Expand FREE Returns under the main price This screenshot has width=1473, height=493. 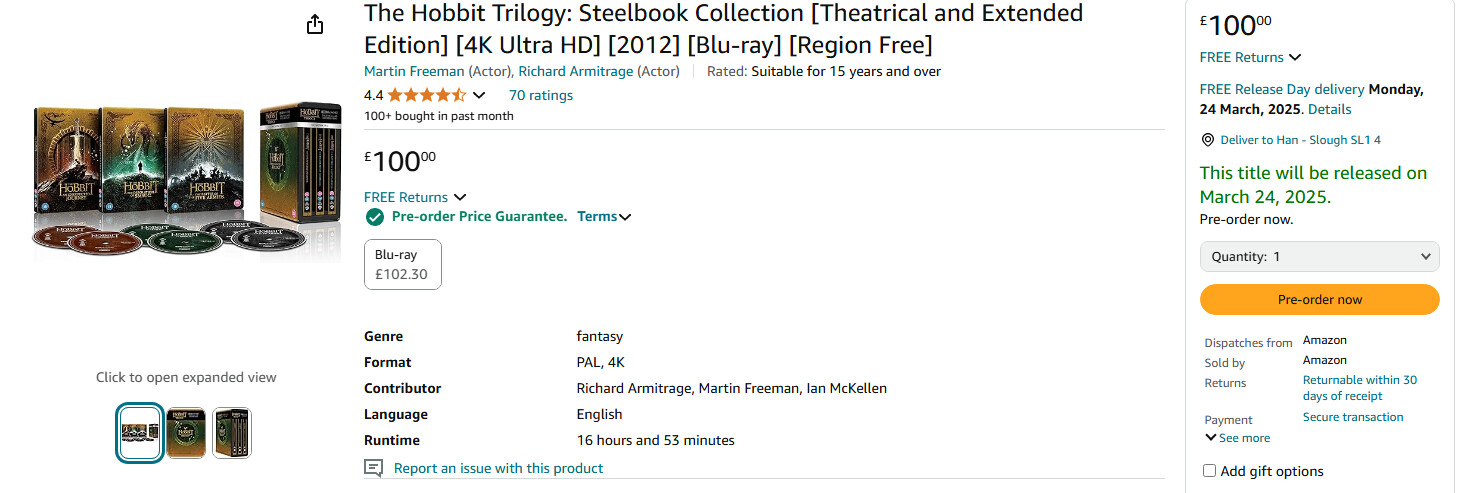(415, 197)
